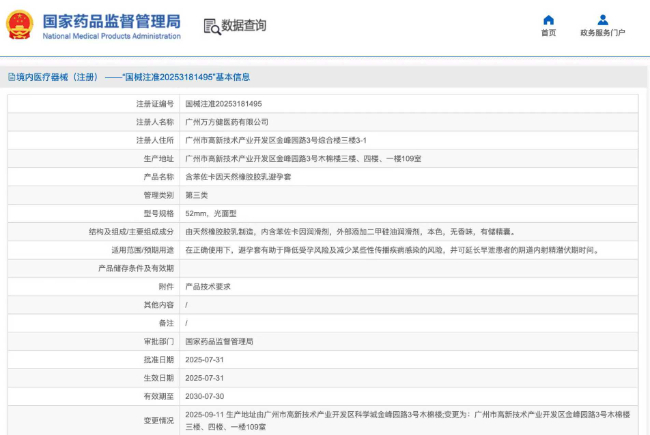The image size is (650, 435).
Task: Click the 审批部门 value 国家药品监督管理局
Action: pyautogui.click(x=219, y=341)
